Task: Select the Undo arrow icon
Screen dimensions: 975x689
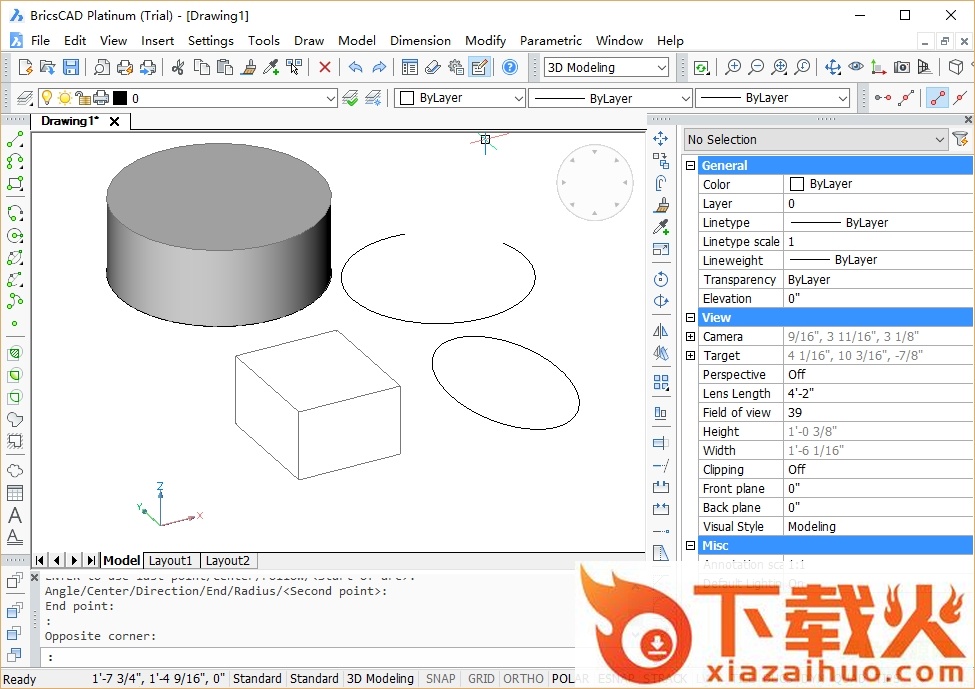Action: tap(355, 67)
